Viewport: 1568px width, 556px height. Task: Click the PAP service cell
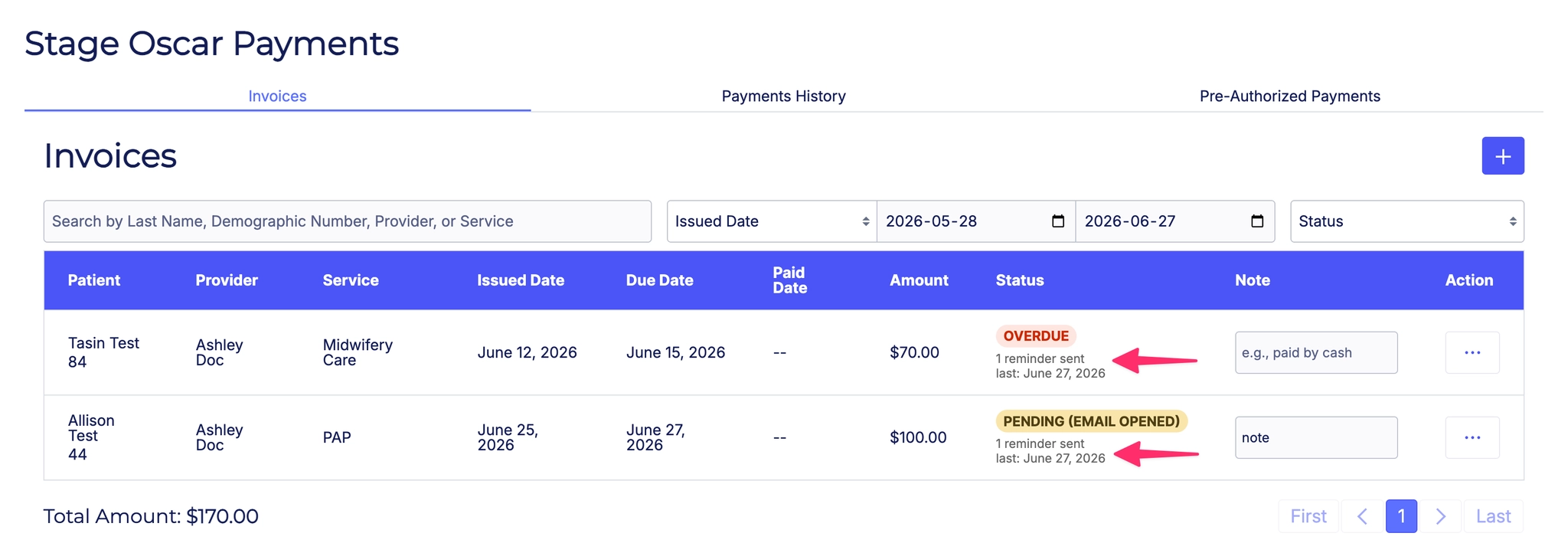337,438
